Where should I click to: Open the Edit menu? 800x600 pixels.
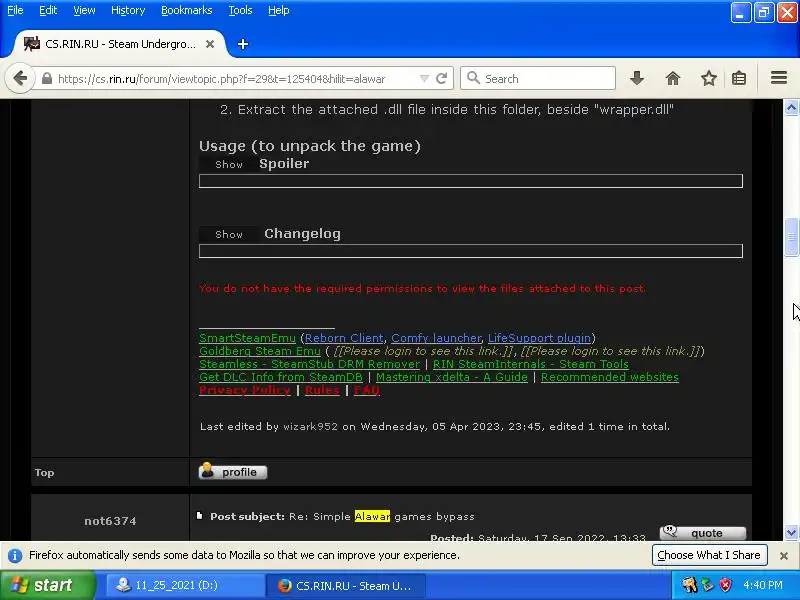(48, 10)
